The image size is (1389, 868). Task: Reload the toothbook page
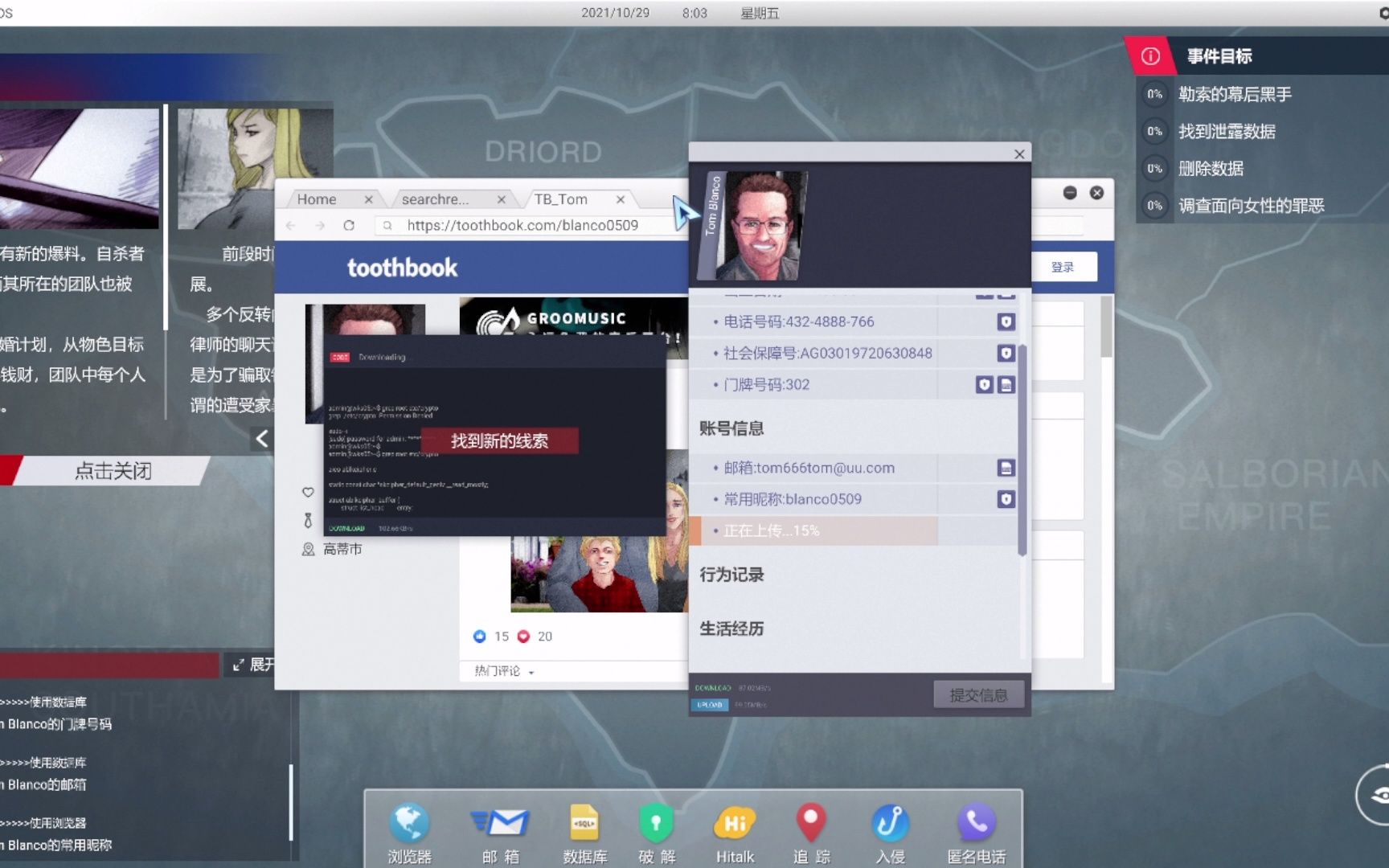(x=349, y=226)
